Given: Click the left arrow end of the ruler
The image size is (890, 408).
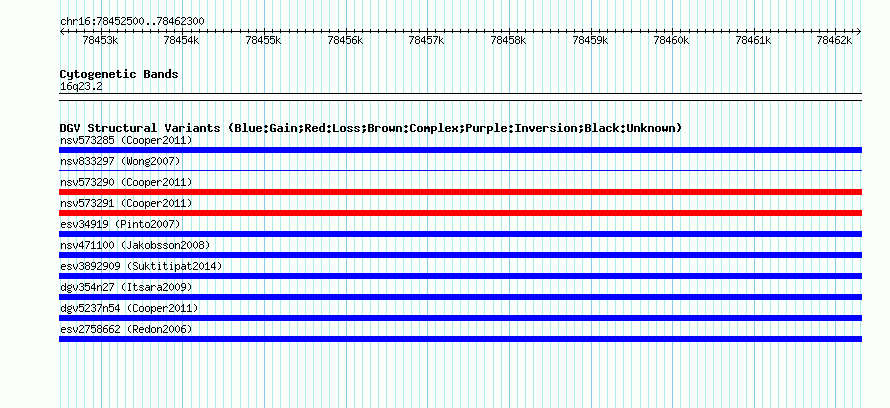Looking at the screenshot, I should [x=62, y=32].
